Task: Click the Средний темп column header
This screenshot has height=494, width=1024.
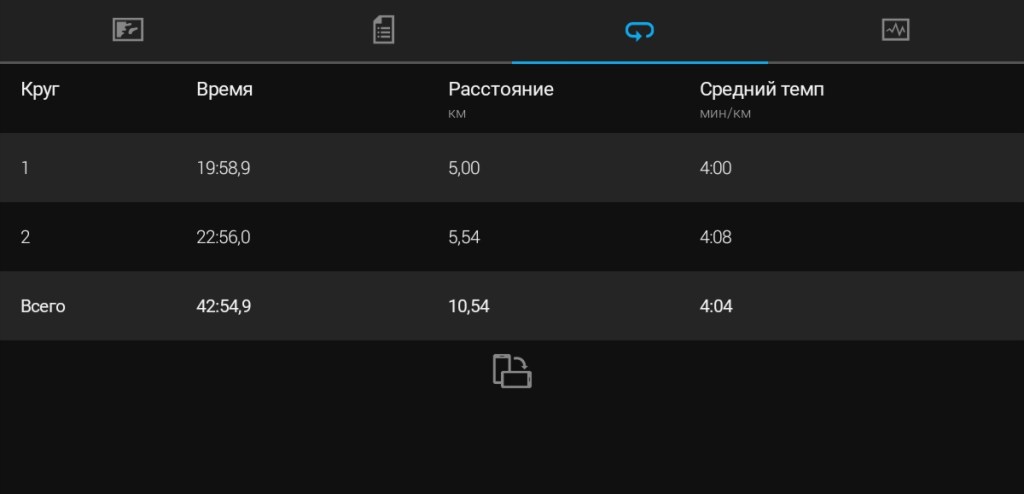Action: tap(761, 90)
